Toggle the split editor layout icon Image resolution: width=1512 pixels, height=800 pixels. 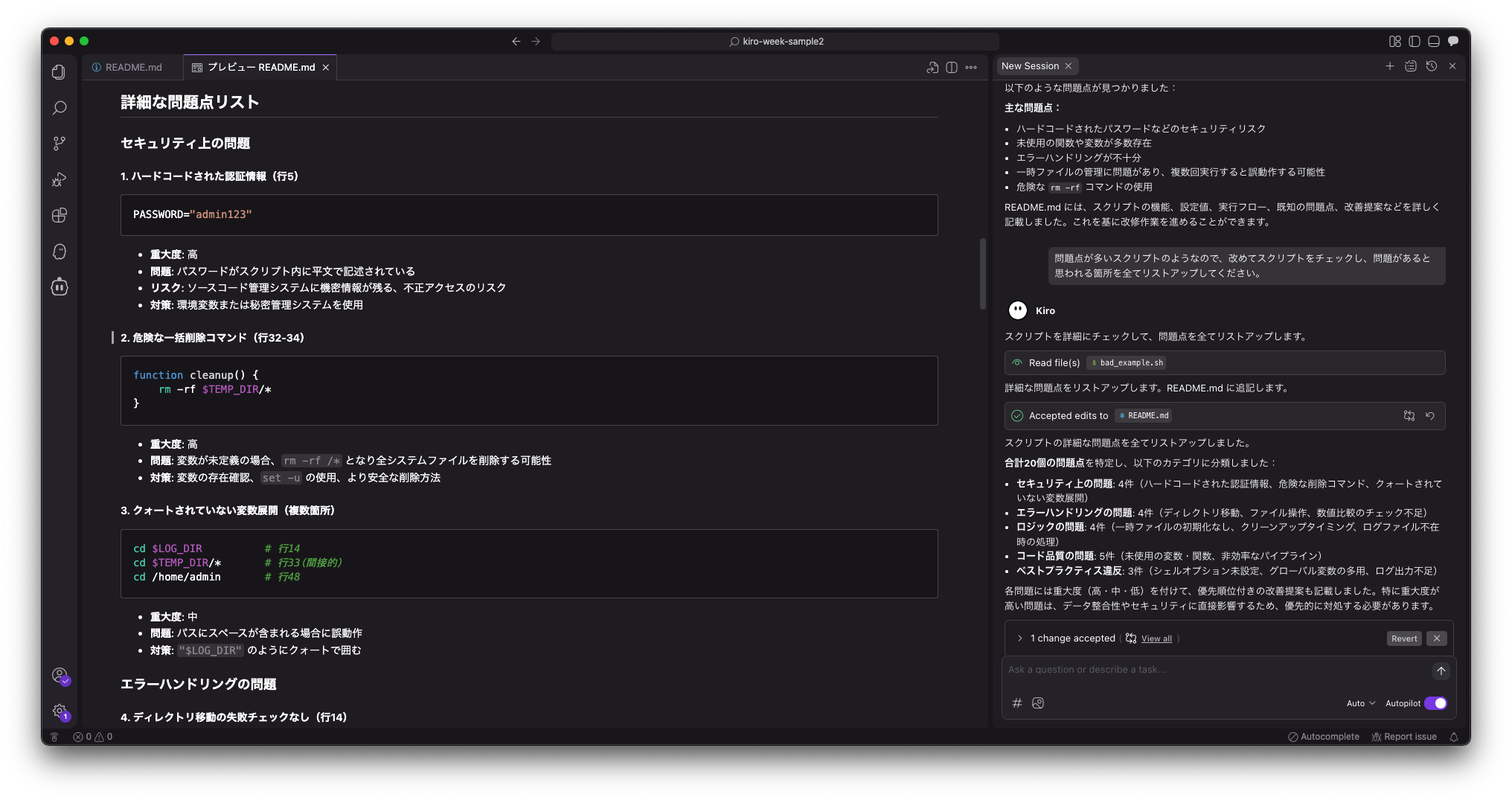(951, 68)
